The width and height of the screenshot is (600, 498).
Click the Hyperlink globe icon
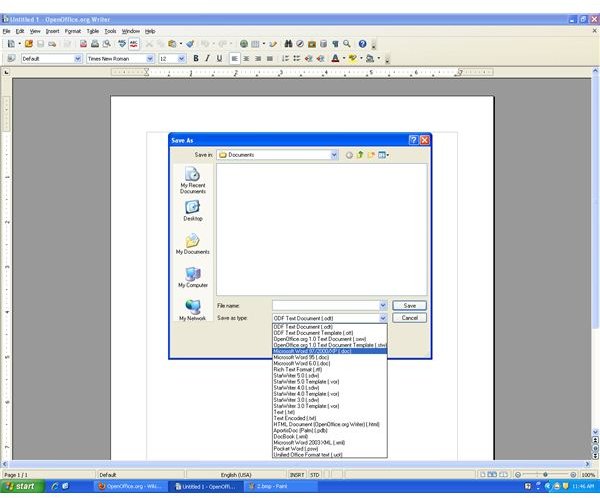tap(244, 44)
